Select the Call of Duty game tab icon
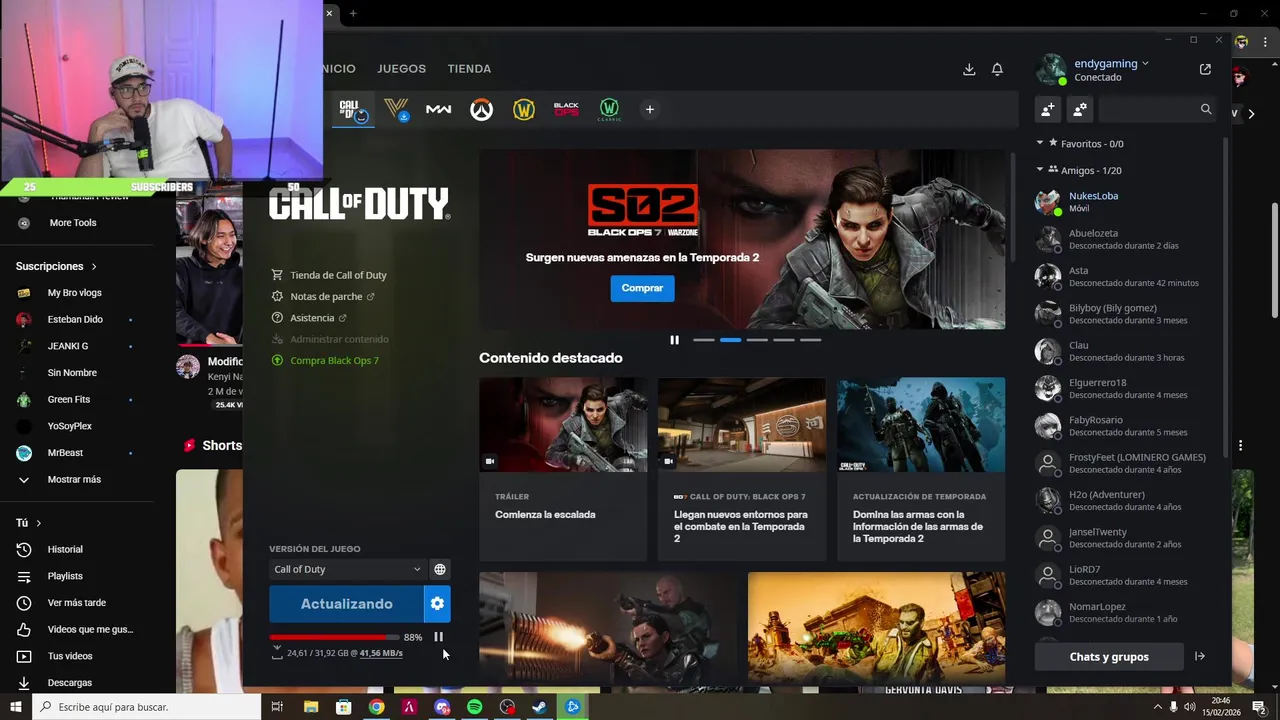 click(351, 109)
